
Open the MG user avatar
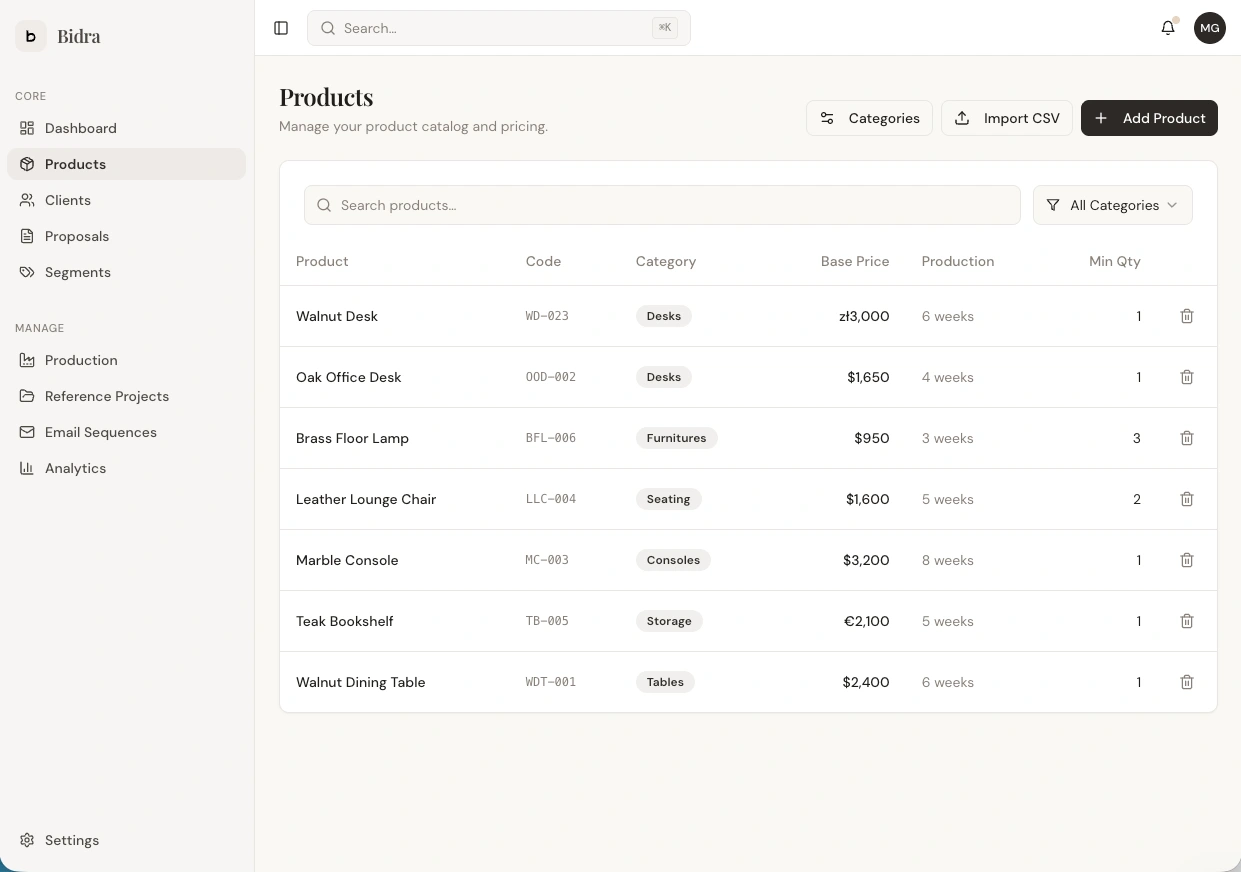coord(1210,28)
